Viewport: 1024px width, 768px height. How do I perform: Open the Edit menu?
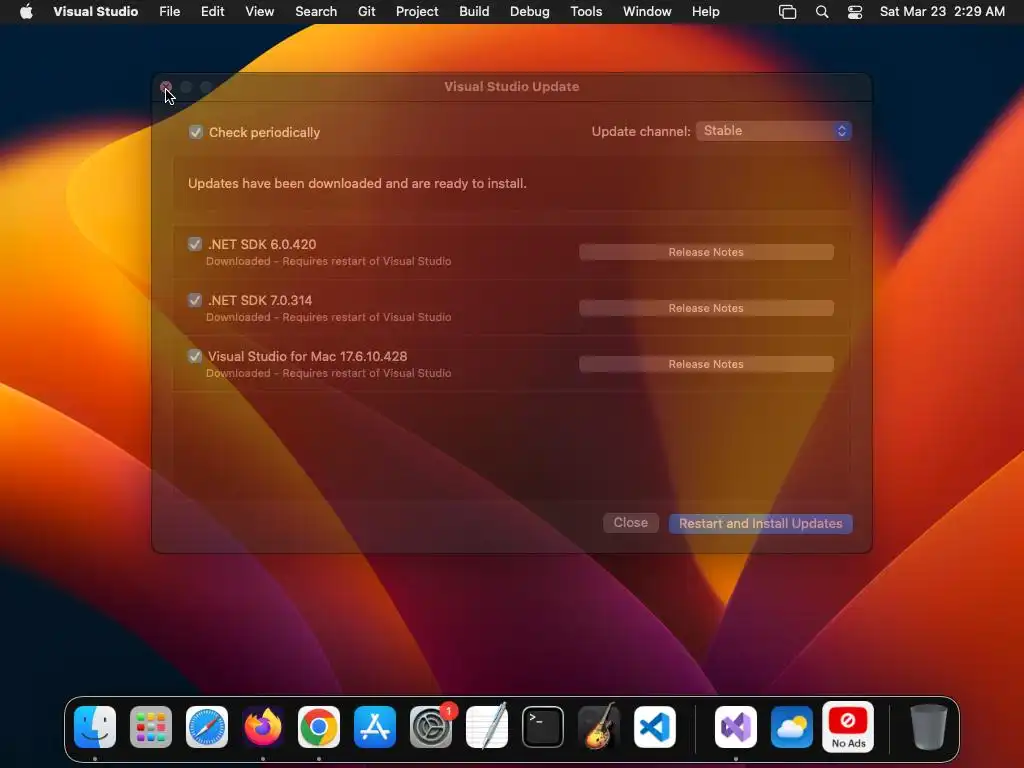click(213, 12)
